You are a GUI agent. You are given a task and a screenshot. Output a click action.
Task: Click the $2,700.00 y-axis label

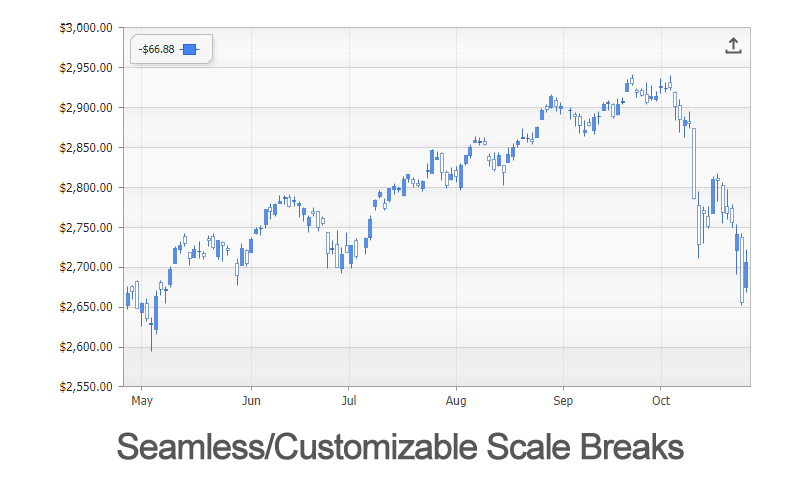[86, 267]
